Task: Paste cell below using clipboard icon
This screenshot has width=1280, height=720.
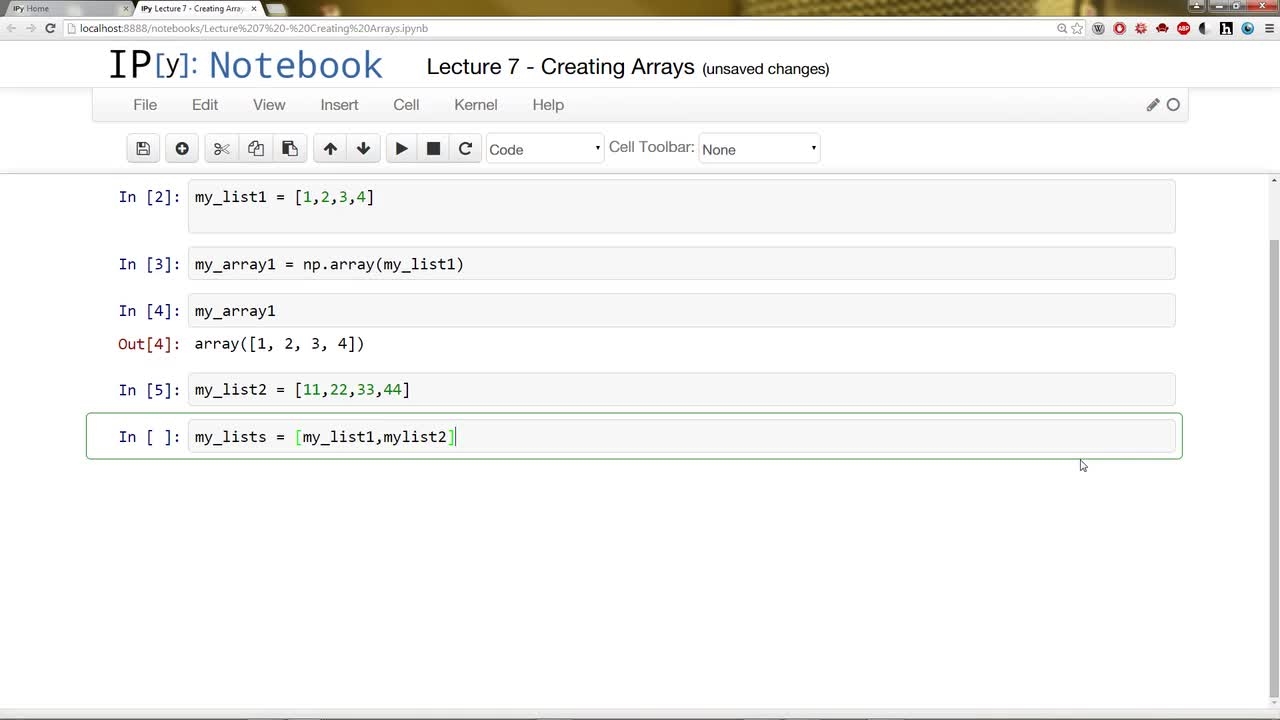Action: click(x=290, y=149)
